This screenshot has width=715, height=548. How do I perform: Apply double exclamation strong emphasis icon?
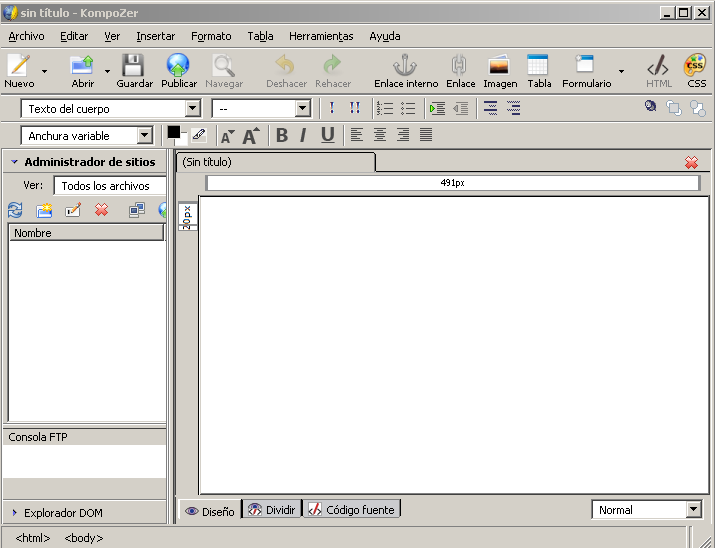pos(355,109)
